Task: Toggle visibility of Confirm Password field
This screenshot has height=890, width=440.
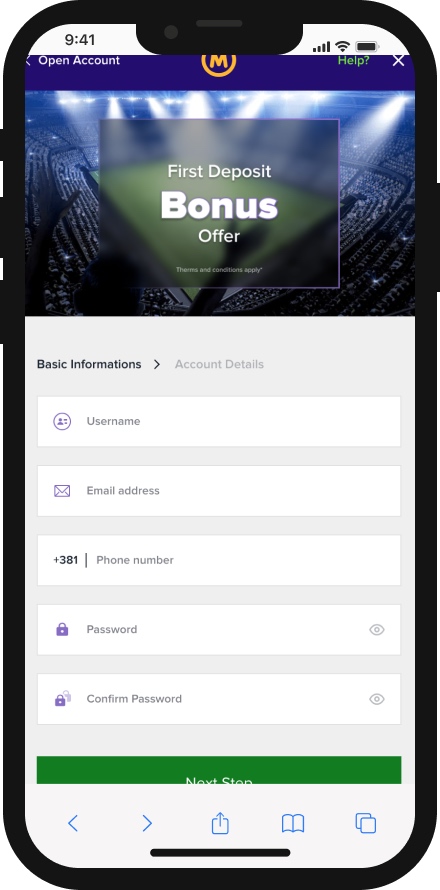Action: [377, 699]
